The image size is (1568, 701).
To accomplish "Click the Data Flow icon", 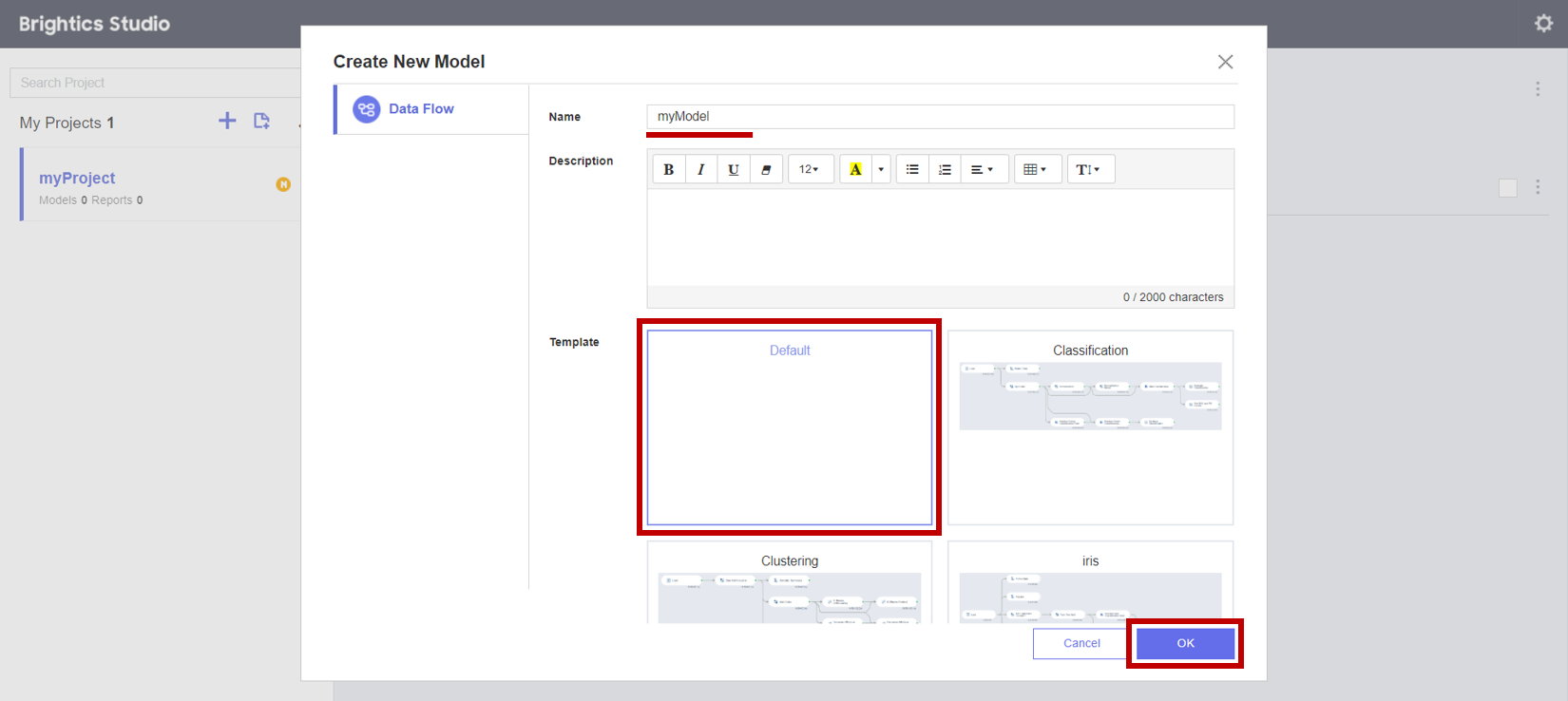I will pyautogui.click(x=366, y=109).
